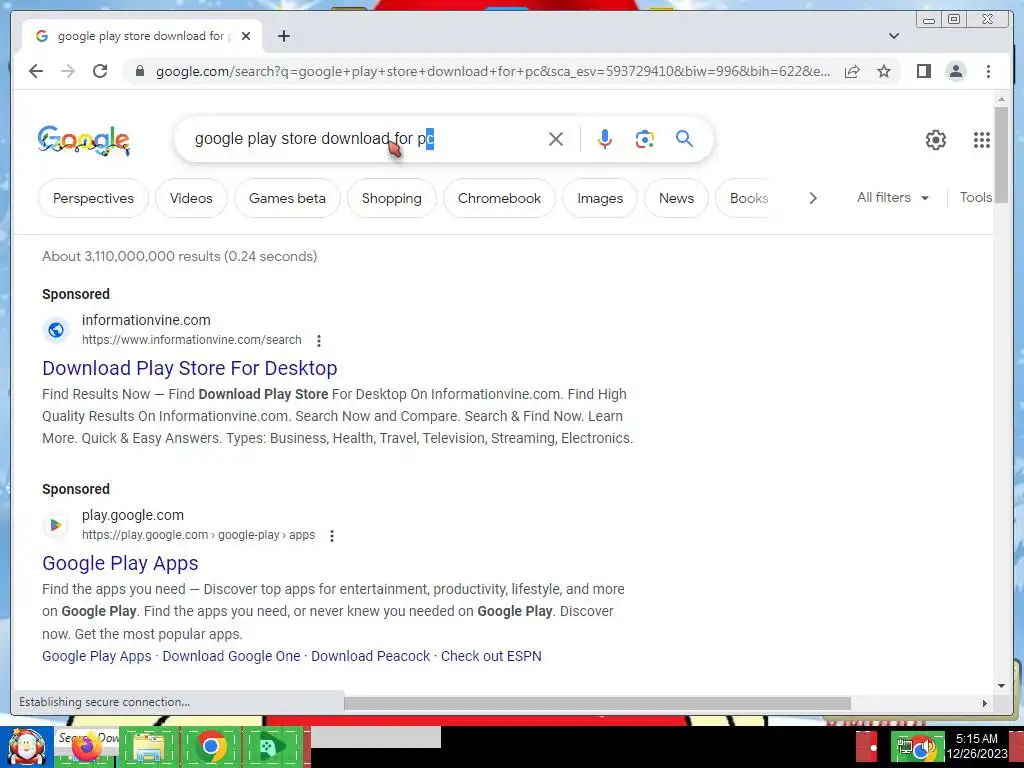This screenshot has height=768, width=1024.
Task: Click the vertical scrollbar up arrow
Action: 1001,99
